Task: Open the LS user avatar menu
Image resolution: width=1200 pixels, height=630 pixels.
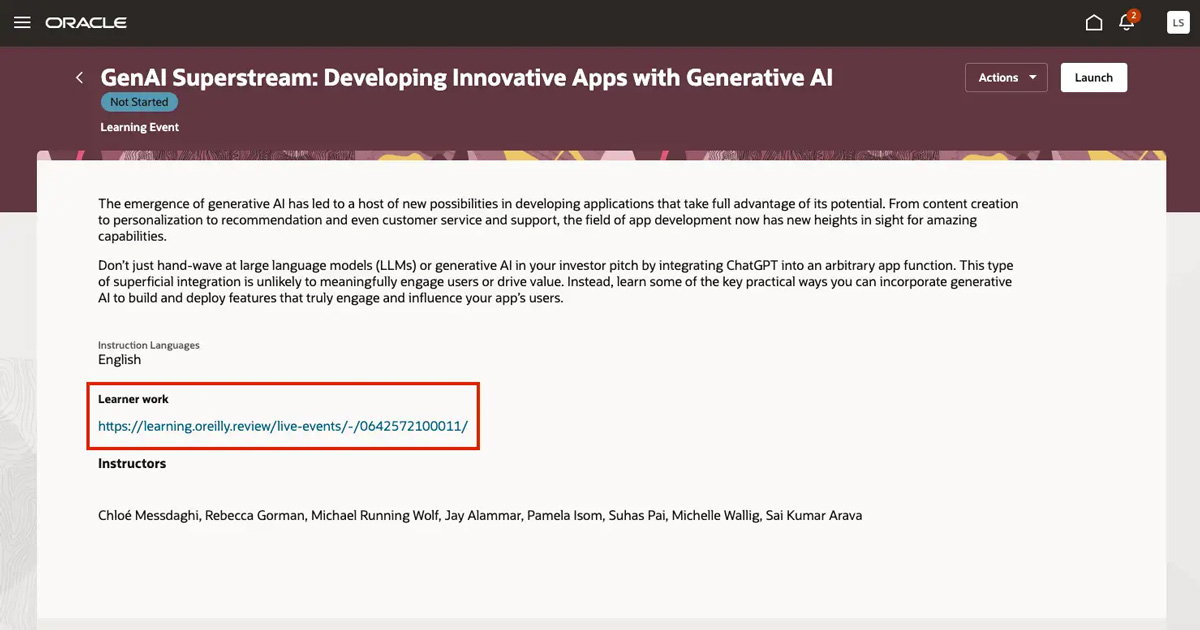Action: click(x=1178, y=22)
